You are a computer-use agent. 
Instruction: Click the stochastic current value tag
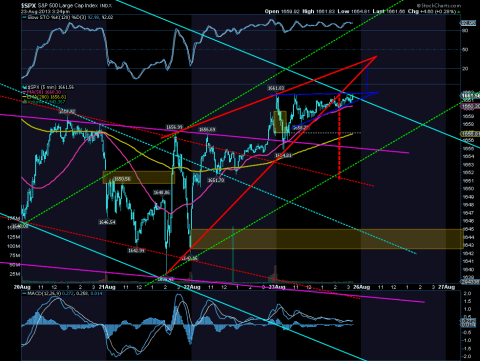pyautogui.click(x=468, y=23)
